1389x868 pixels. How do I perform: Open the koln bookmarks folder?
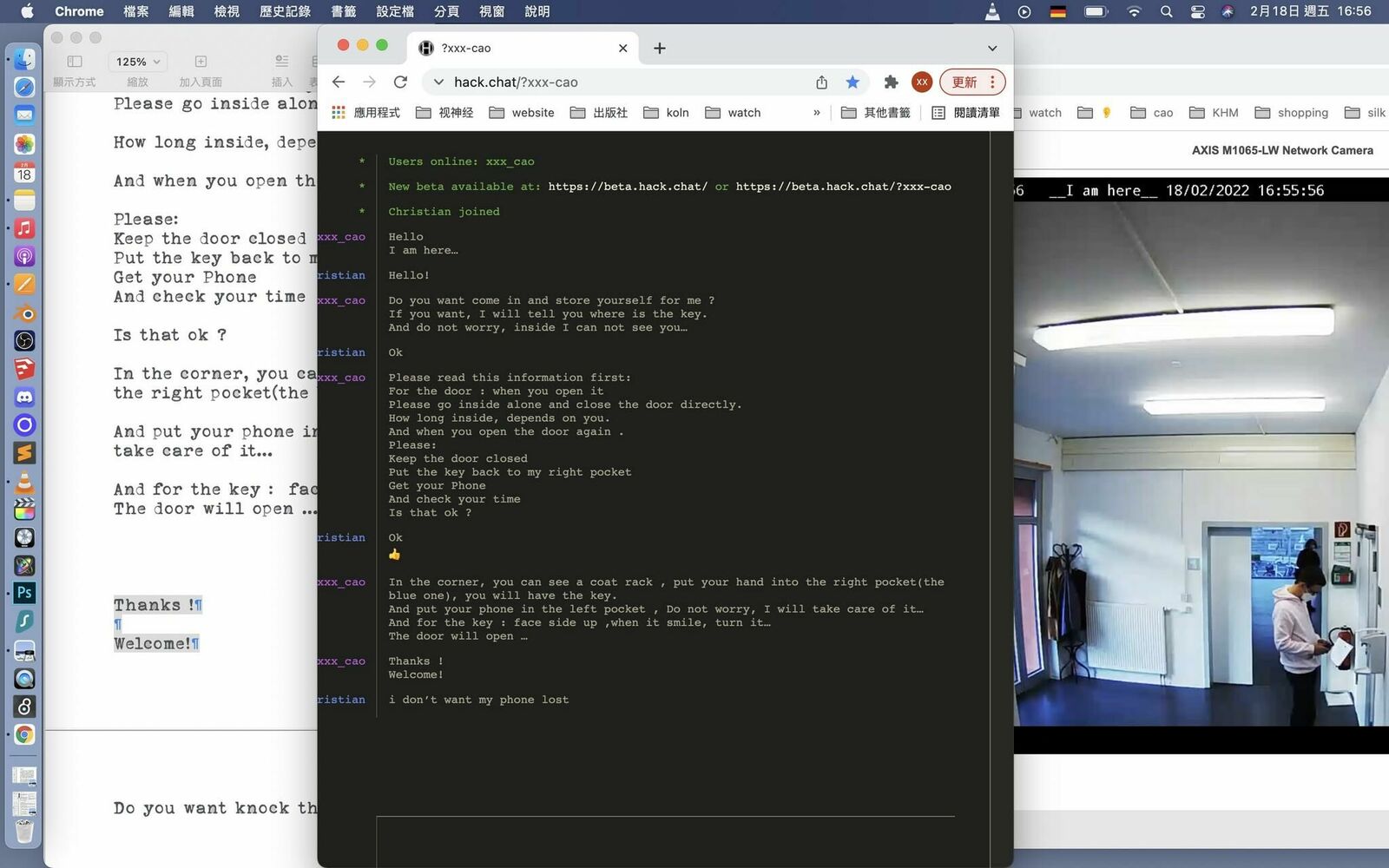[x=667, y=112]
